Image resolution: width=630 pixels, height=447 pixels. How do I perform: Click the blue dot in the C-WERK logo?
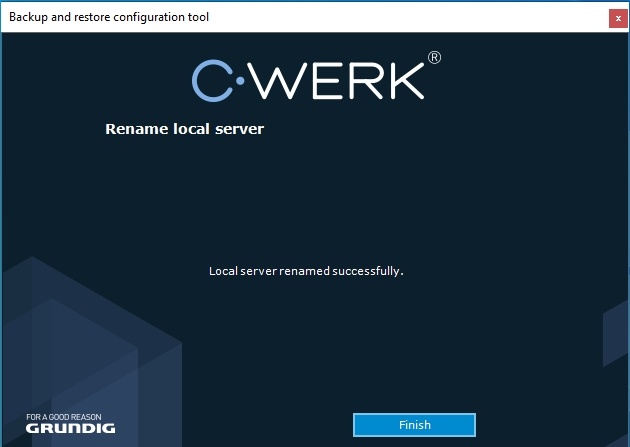pyautogui.click(x=239, y=81)
